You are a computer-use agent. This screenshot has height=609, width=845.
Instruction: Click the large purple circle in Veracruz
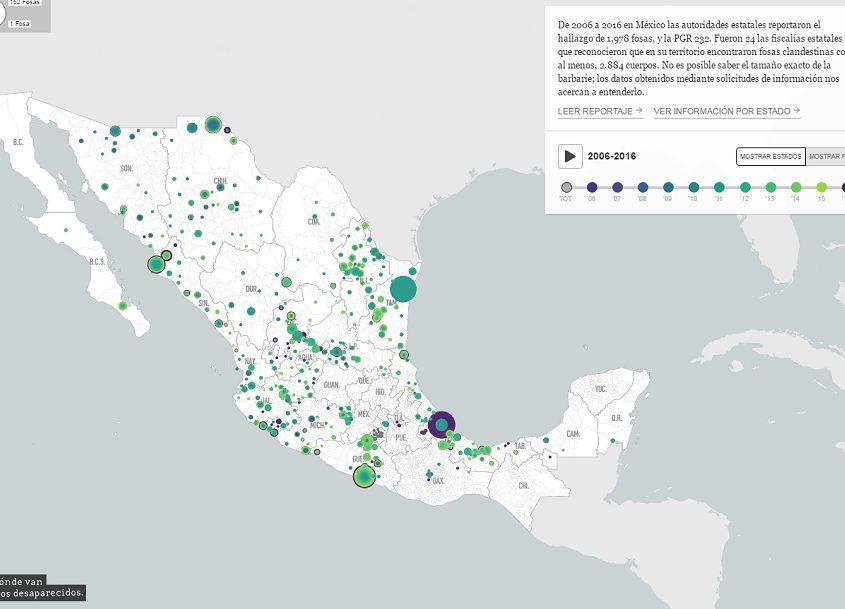point(441,425)
